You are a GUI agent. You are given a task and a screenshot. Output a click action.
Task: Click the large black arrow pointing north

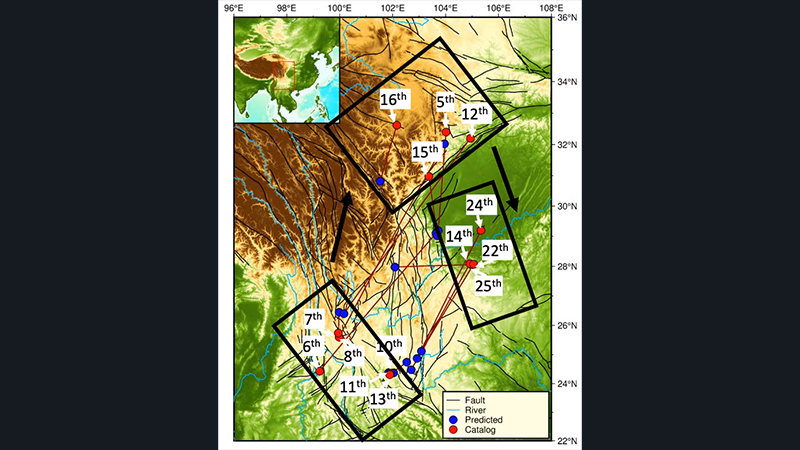click(342, 228)
